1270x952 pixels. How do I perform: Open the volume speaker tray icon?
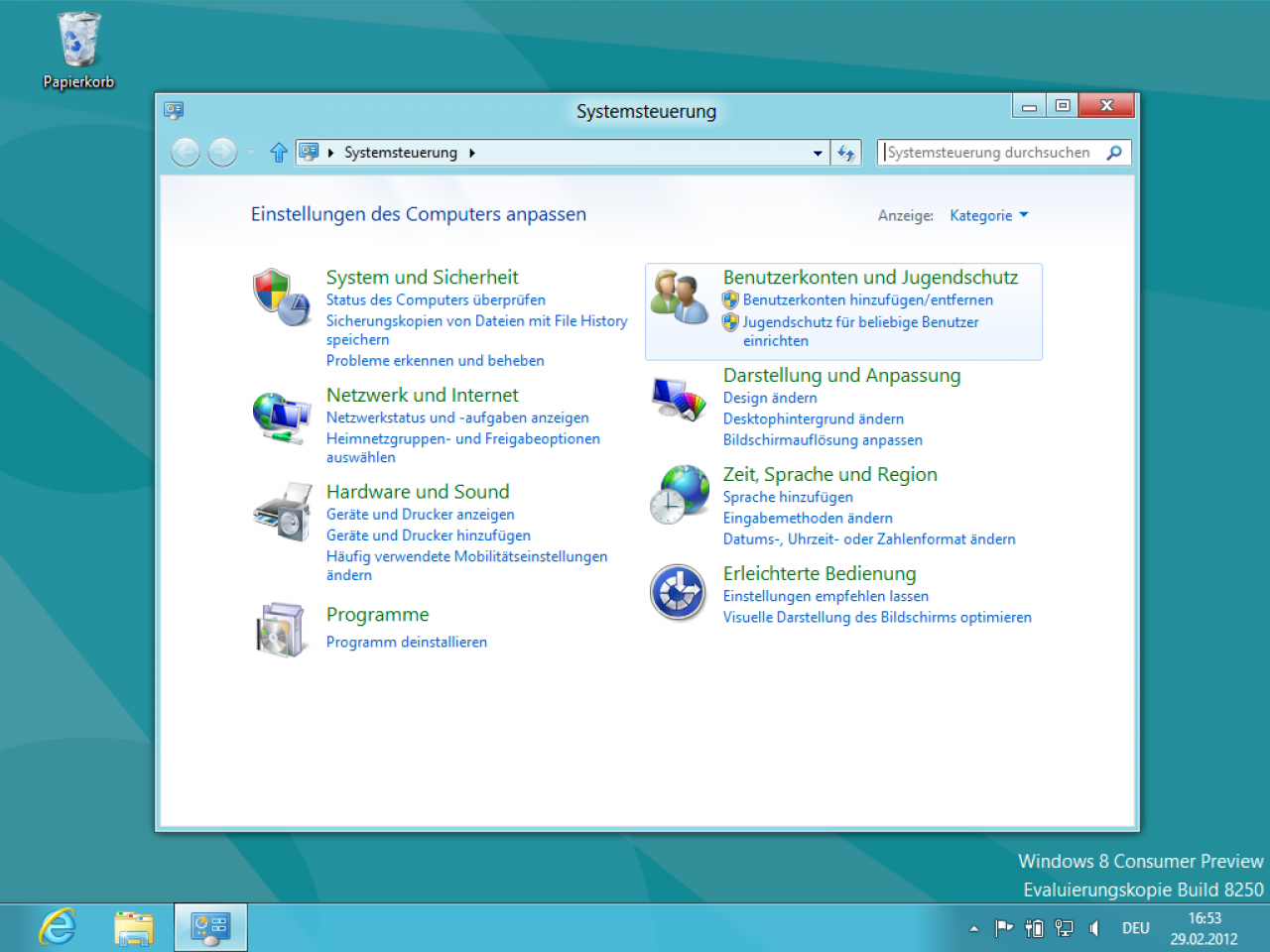point(1093,928)
